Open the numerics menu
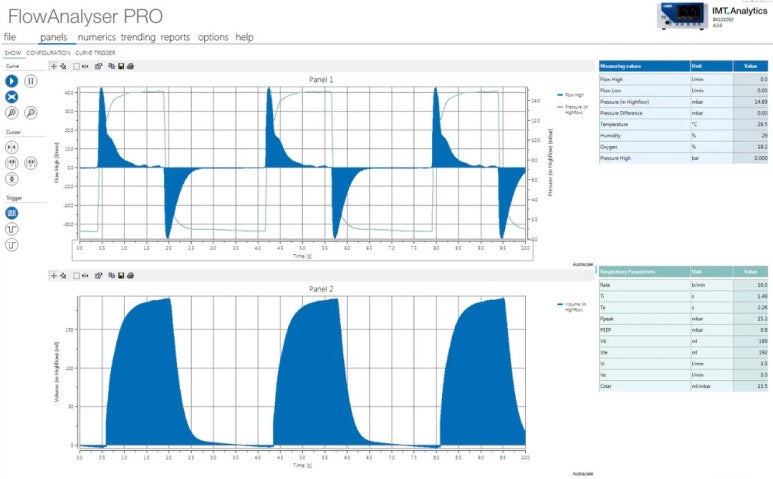Screen dimensions: 773x479 [97, 37]
